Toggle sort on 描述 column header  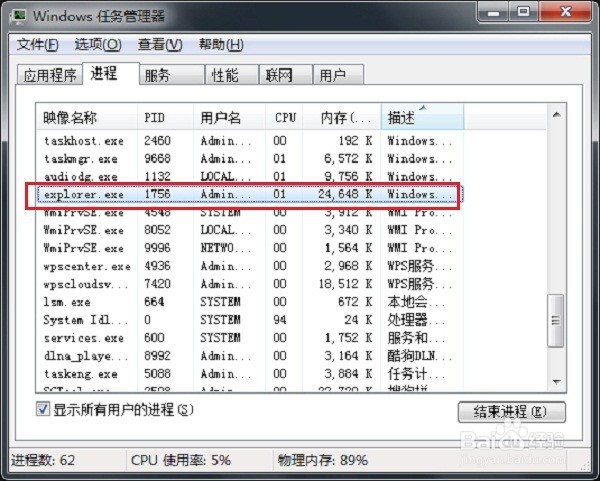pyautogui.click(x=422, y=117)
